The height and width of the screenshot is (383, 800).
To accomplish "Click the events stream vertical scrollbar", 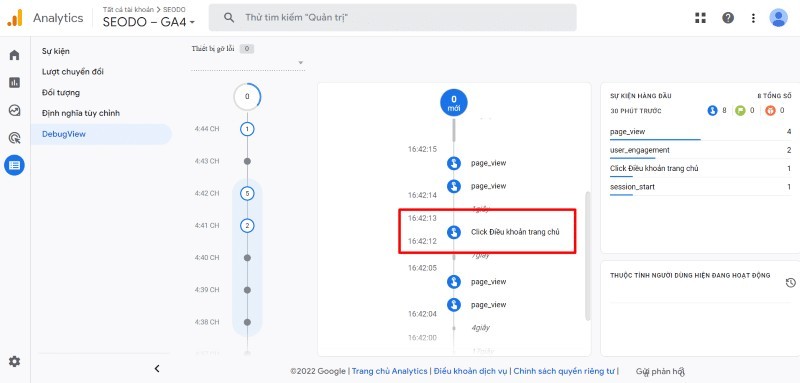I will (587, 256).
